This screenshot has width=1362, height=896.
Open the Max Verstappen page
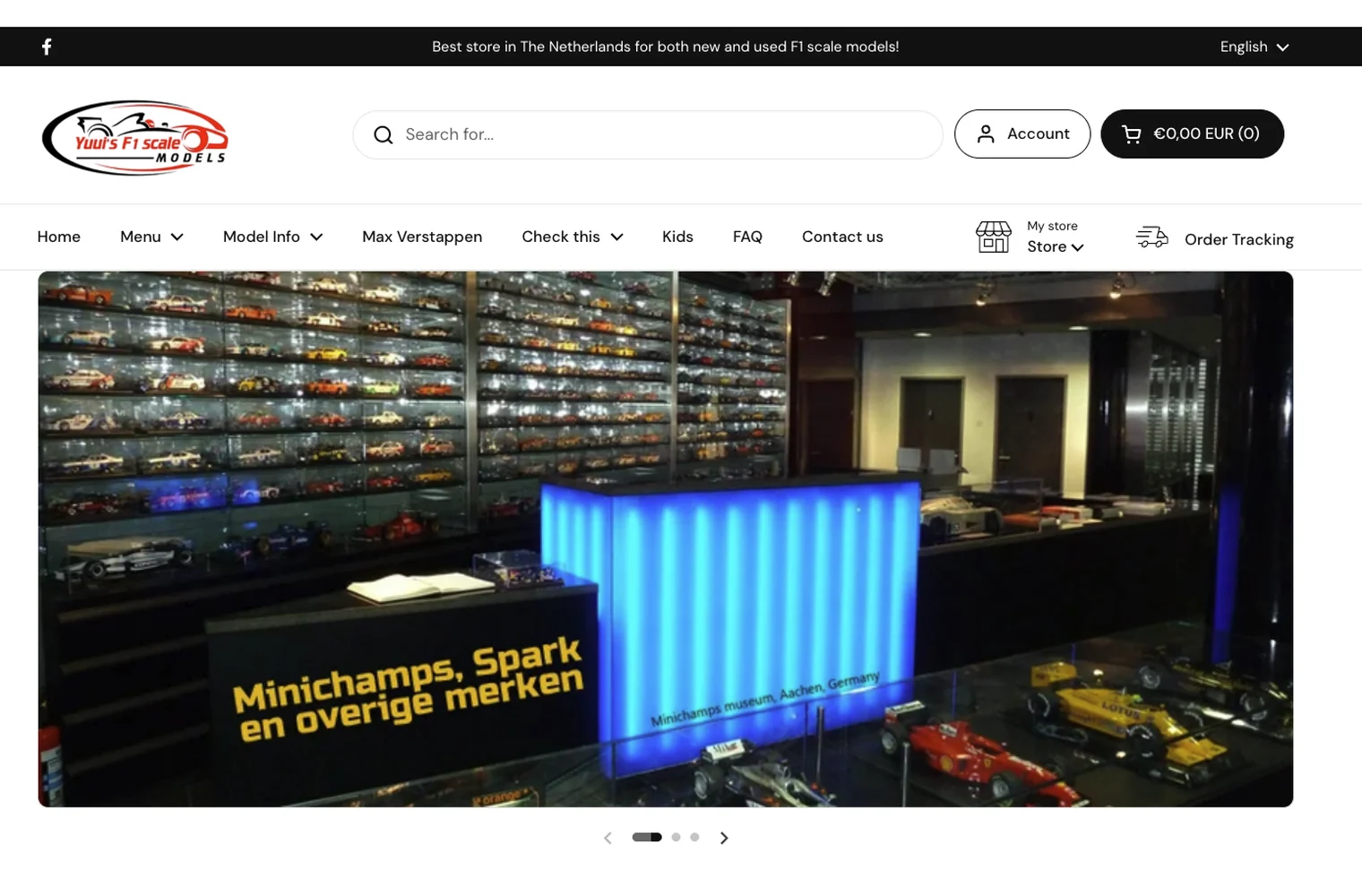tap(422, 237)
